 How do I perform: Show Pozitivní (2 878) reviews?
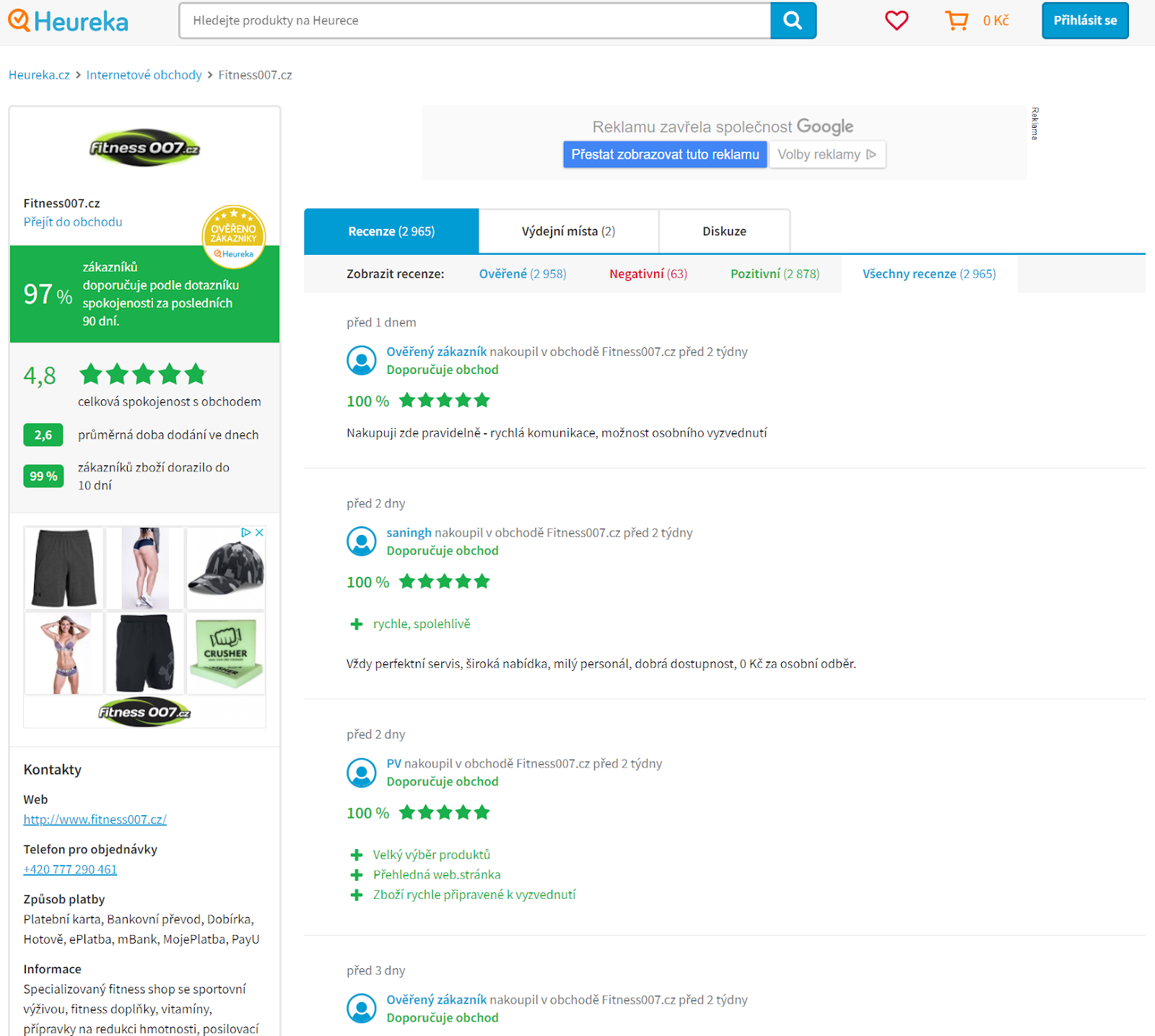coord(775,274)
